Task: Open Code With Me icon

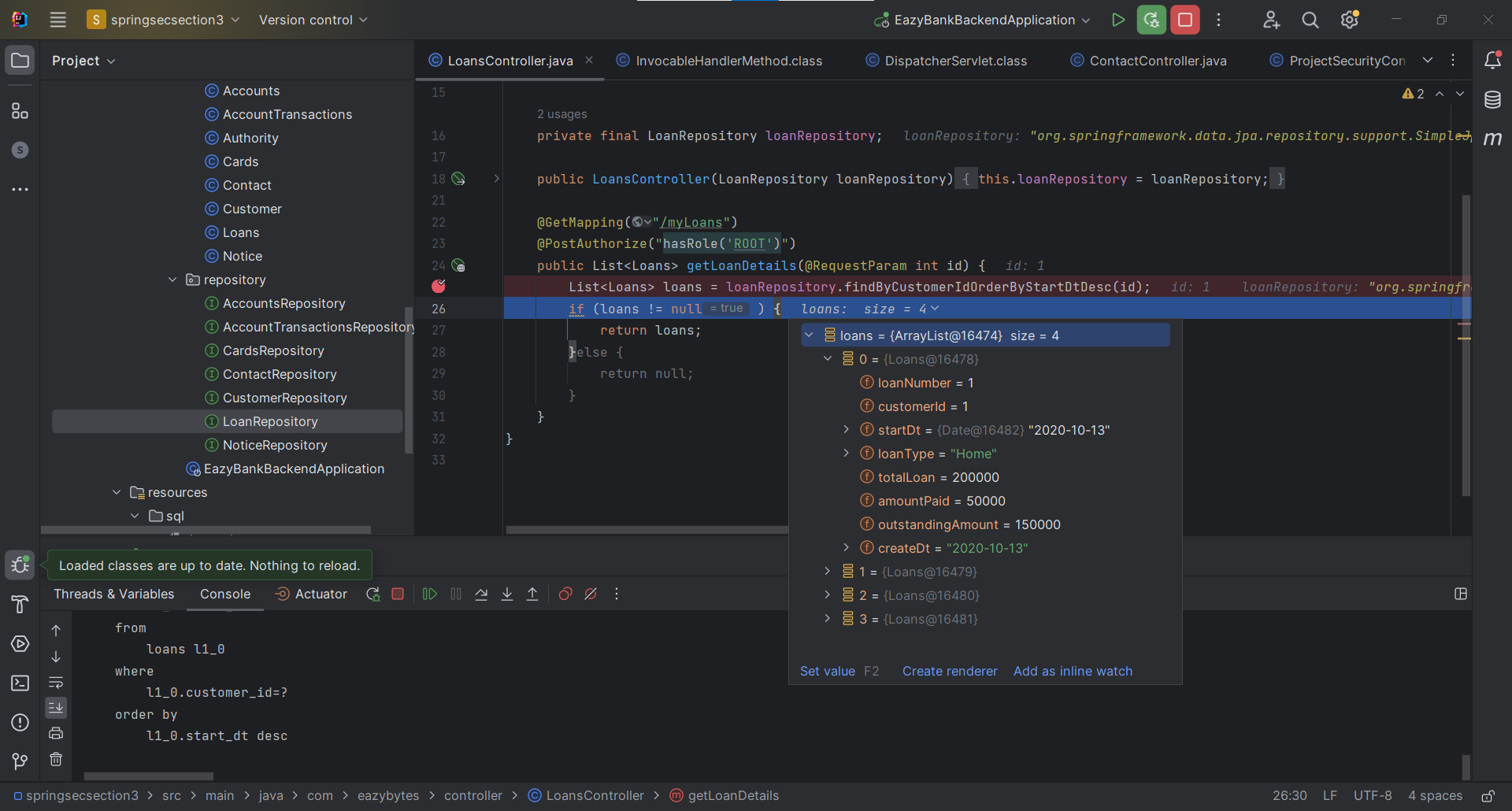Action: pos(1271,20)
